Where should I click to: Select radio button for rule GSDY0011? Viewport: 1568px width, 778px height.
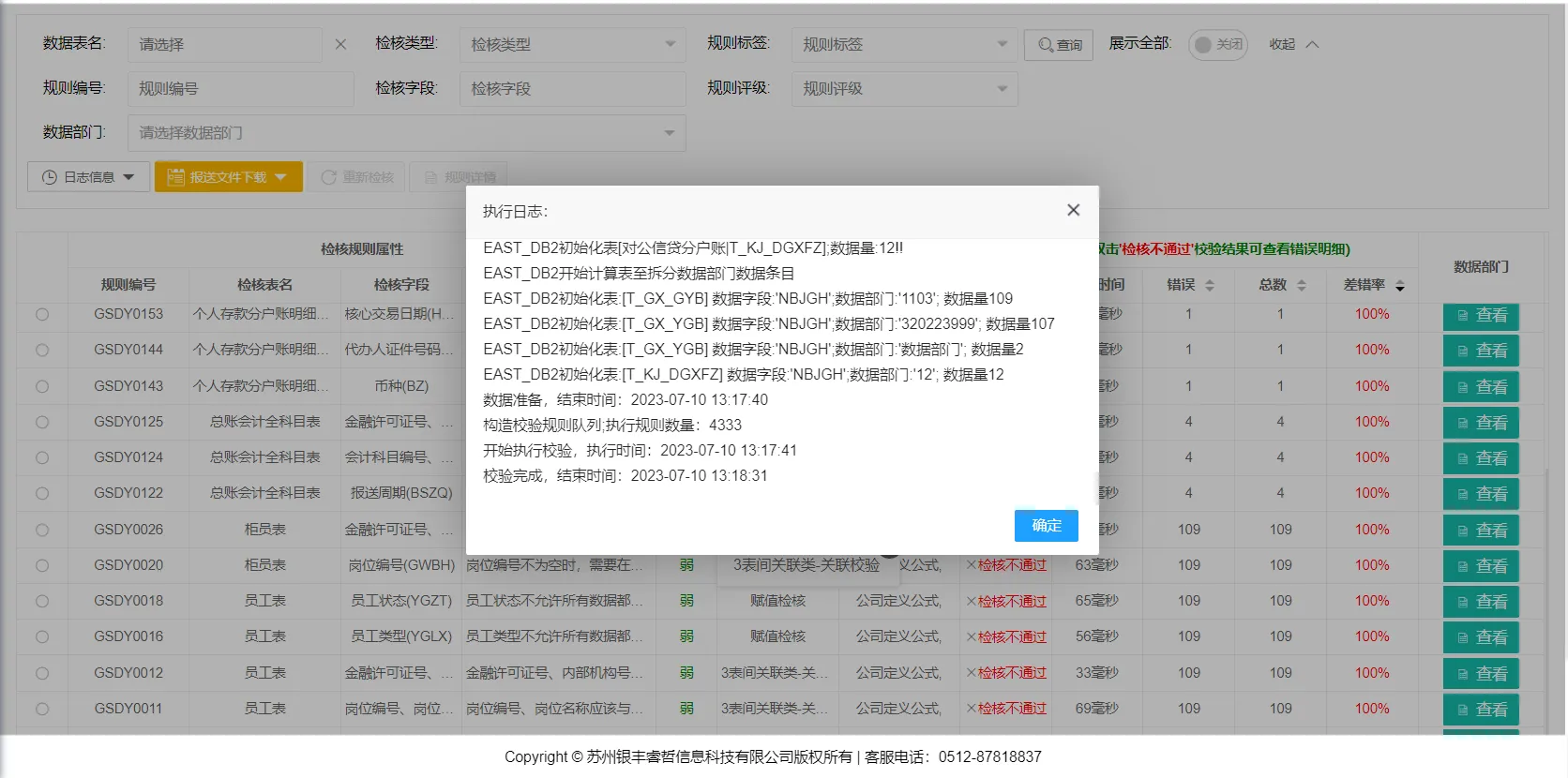click(42, 709)
